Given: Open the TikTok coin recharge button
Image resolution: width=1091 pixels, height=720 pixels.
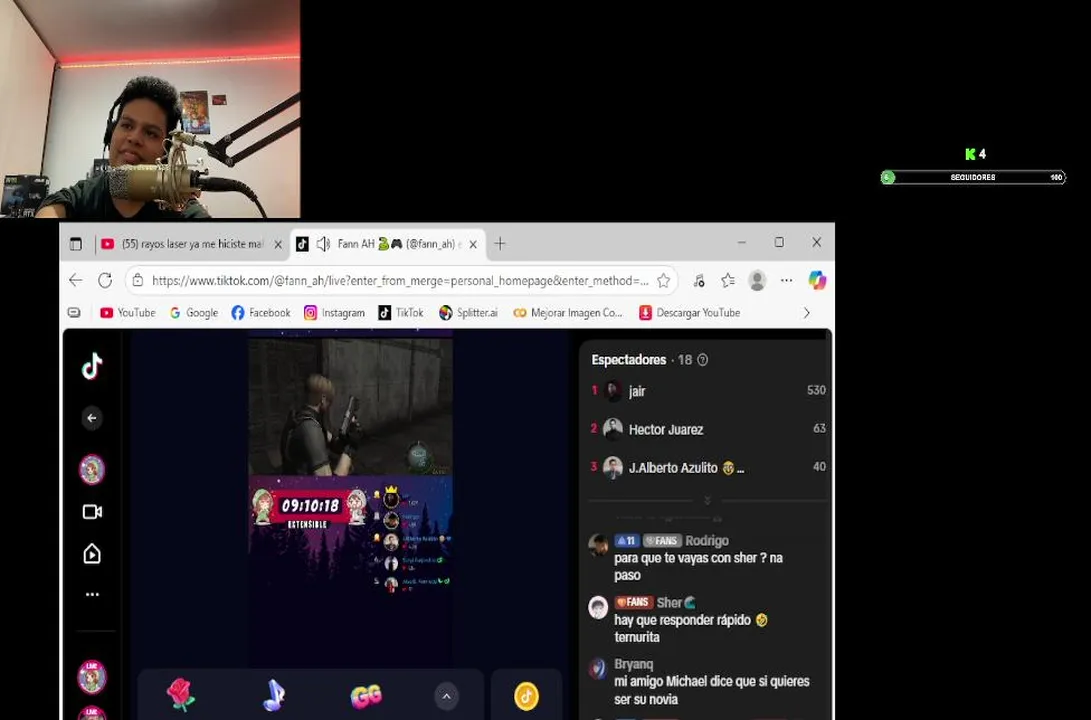Looking at the screenshot, I should [527, 696].
